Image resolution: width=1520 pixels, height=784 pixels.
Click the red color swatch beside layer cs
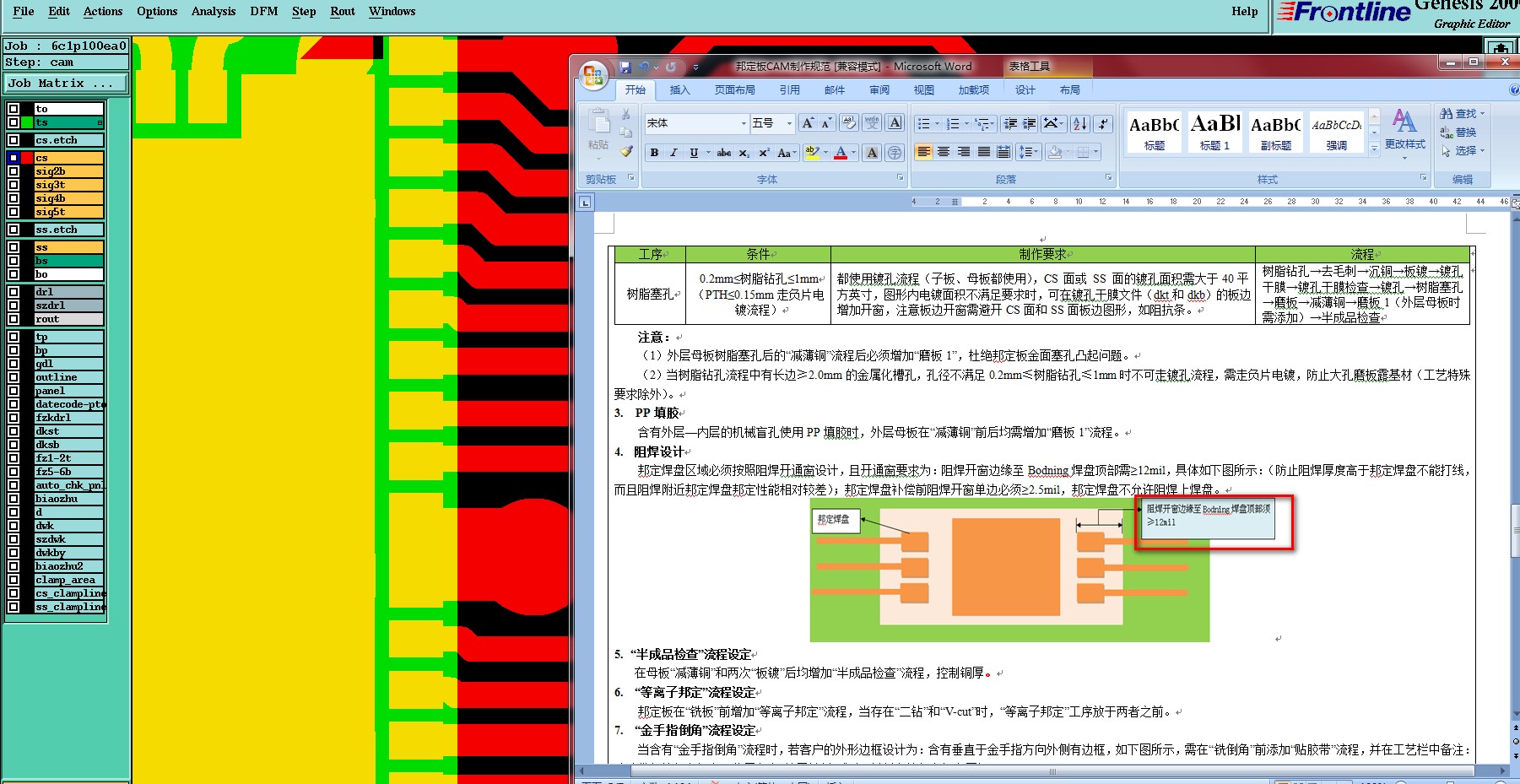pos(27,158)
